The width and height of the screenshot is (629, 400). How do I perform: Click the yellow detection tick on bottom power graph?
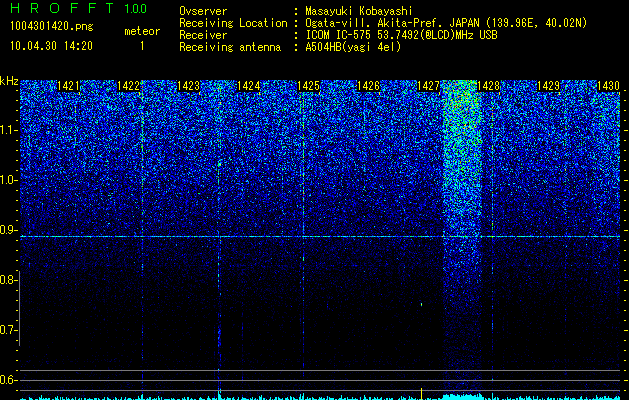click(422, 393)
